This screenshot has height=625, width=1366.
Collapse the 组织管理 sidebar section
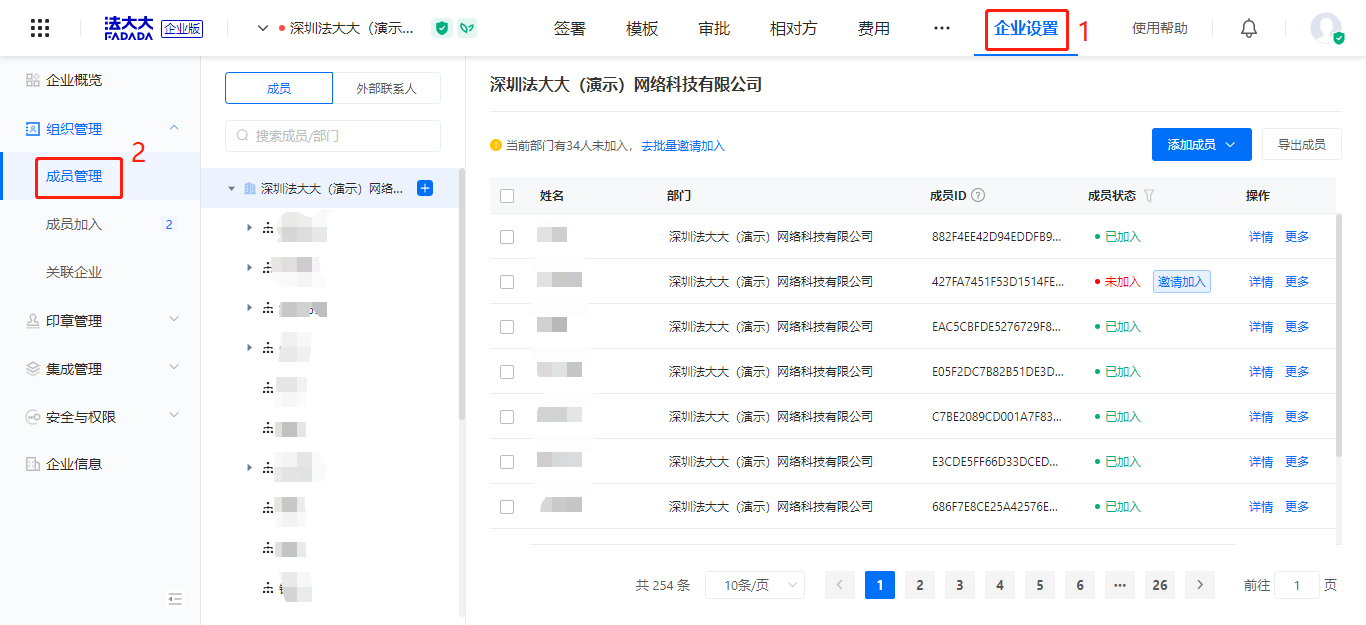point(174,128)
